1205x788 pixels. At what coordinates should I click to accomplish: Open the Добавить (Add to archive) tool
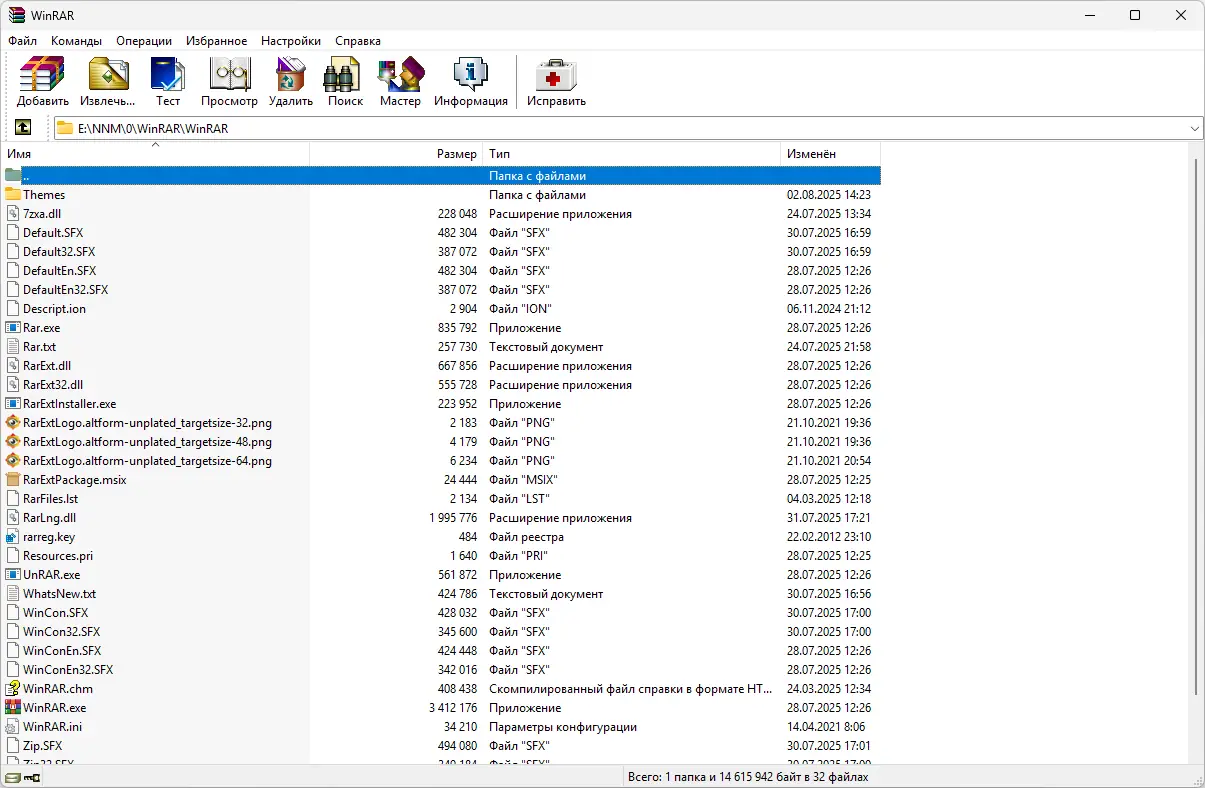tap(41, 80)
